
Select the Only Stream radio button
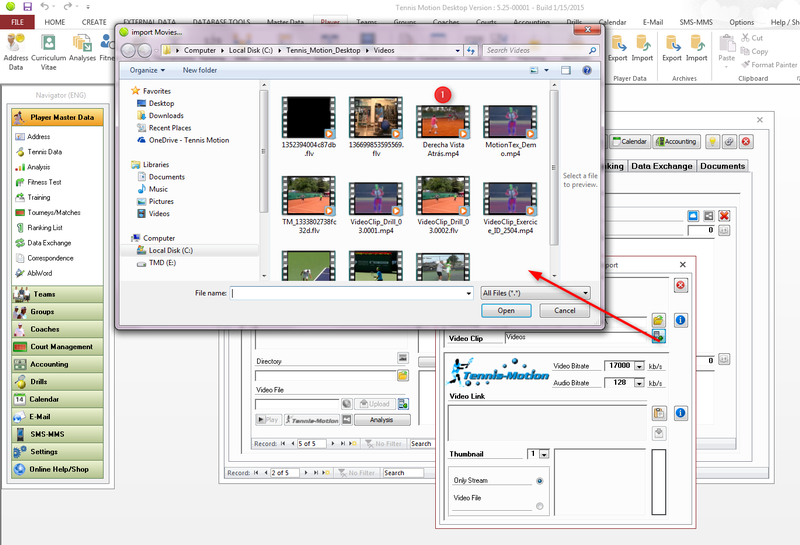[540, 481]
